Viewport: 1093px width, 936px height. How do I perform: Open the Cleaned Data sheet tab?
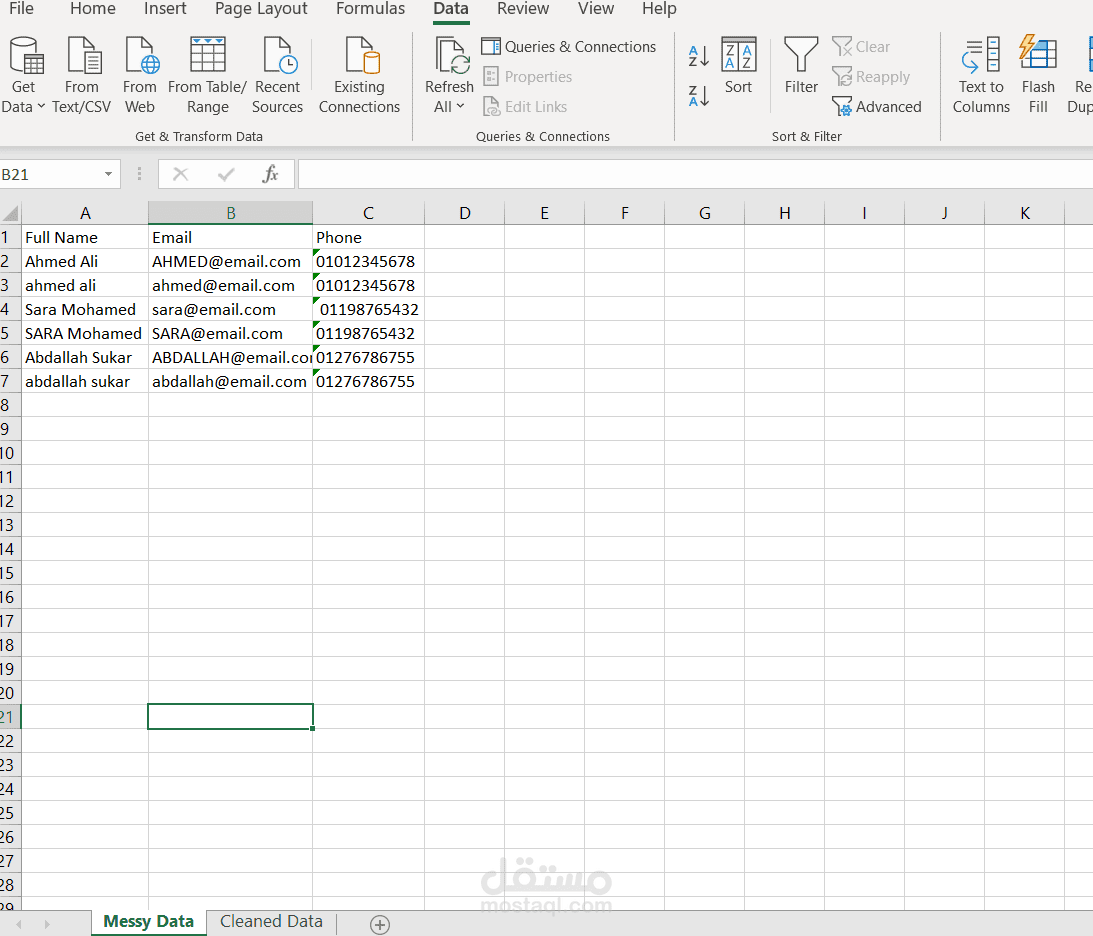tap(270, 921)
